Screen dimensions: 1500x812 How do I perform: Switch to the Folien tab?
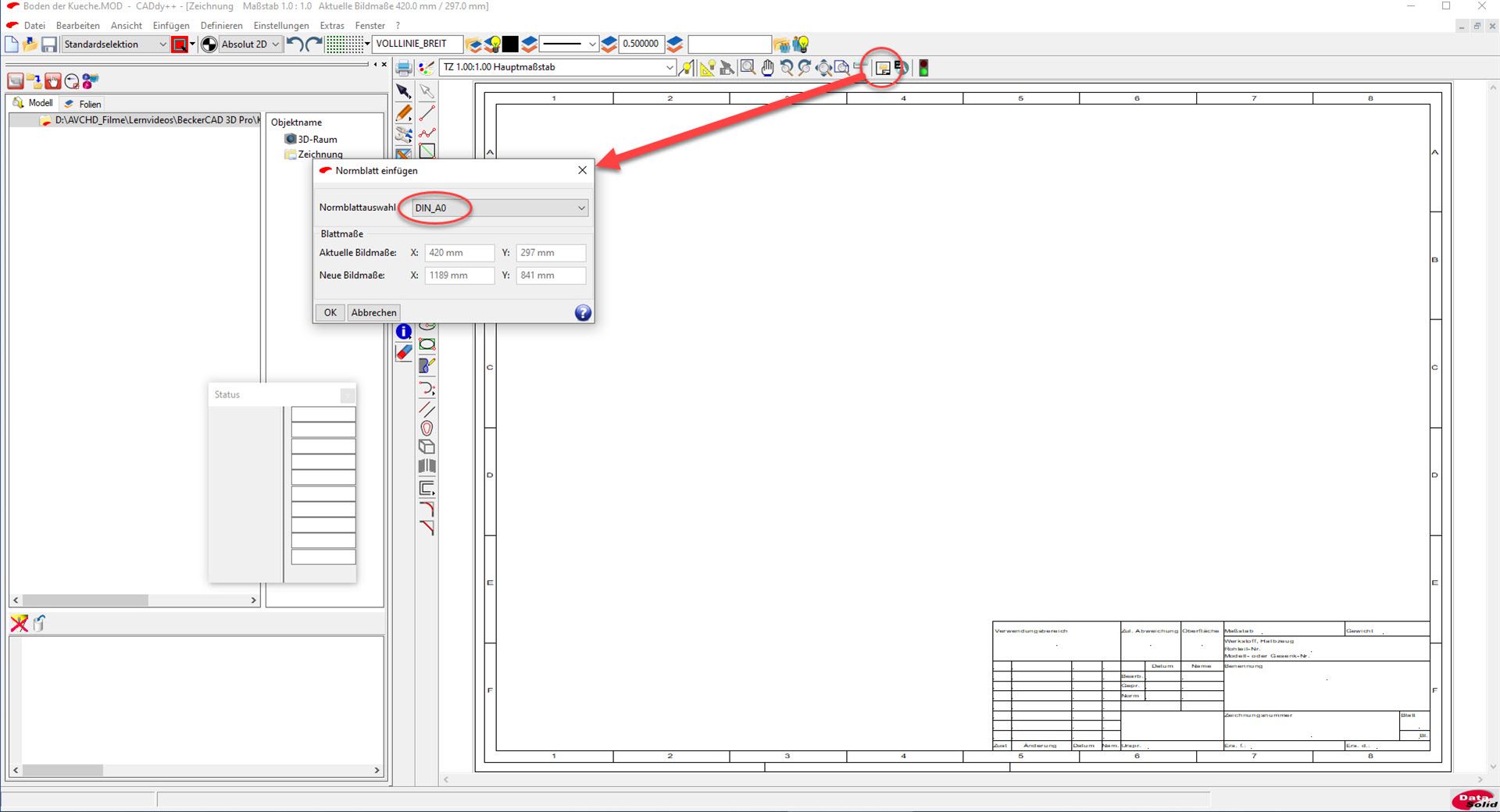82,104
